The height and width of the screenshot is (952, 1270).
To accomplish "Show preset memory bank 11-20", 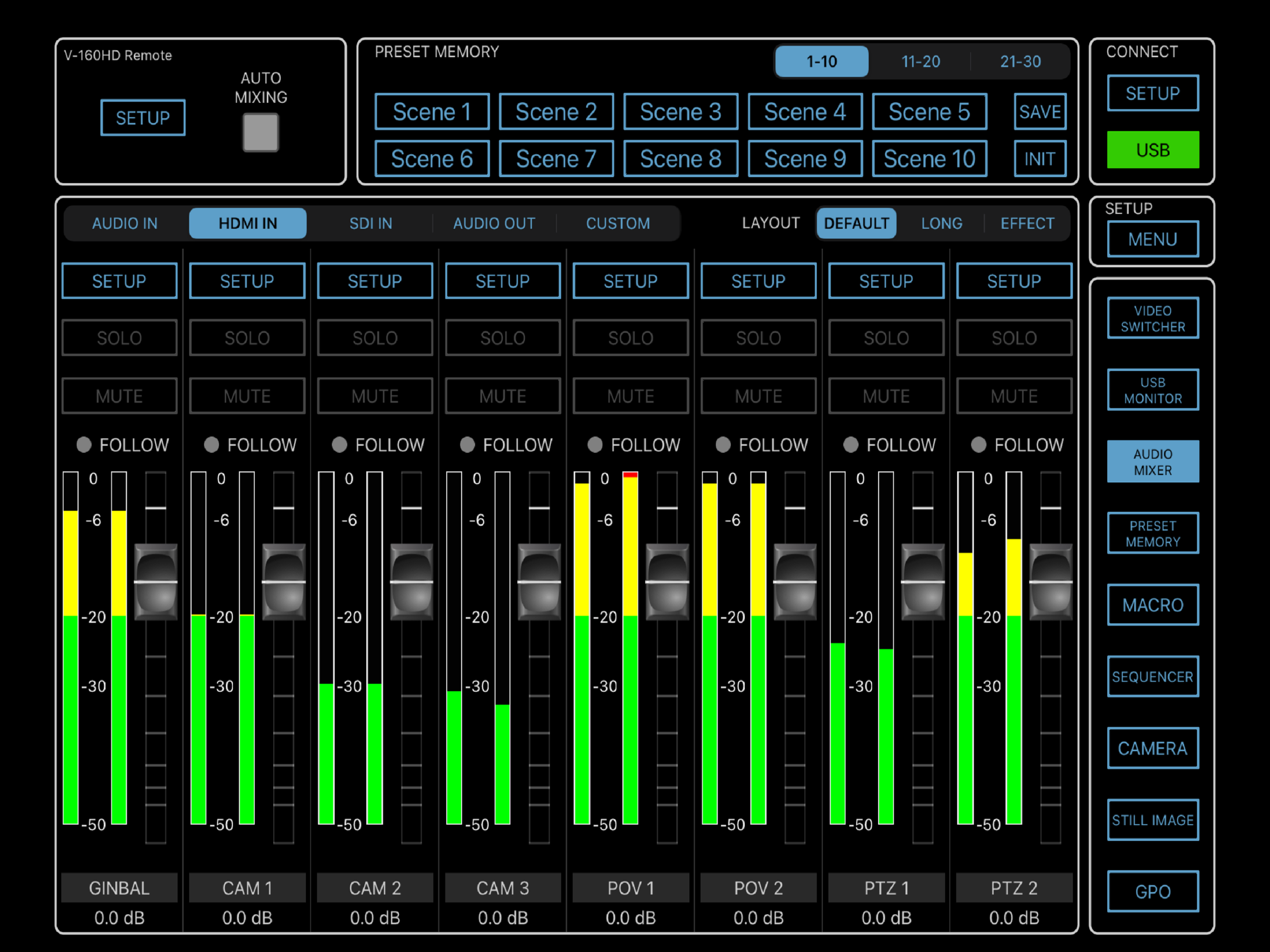I will 920,61.
